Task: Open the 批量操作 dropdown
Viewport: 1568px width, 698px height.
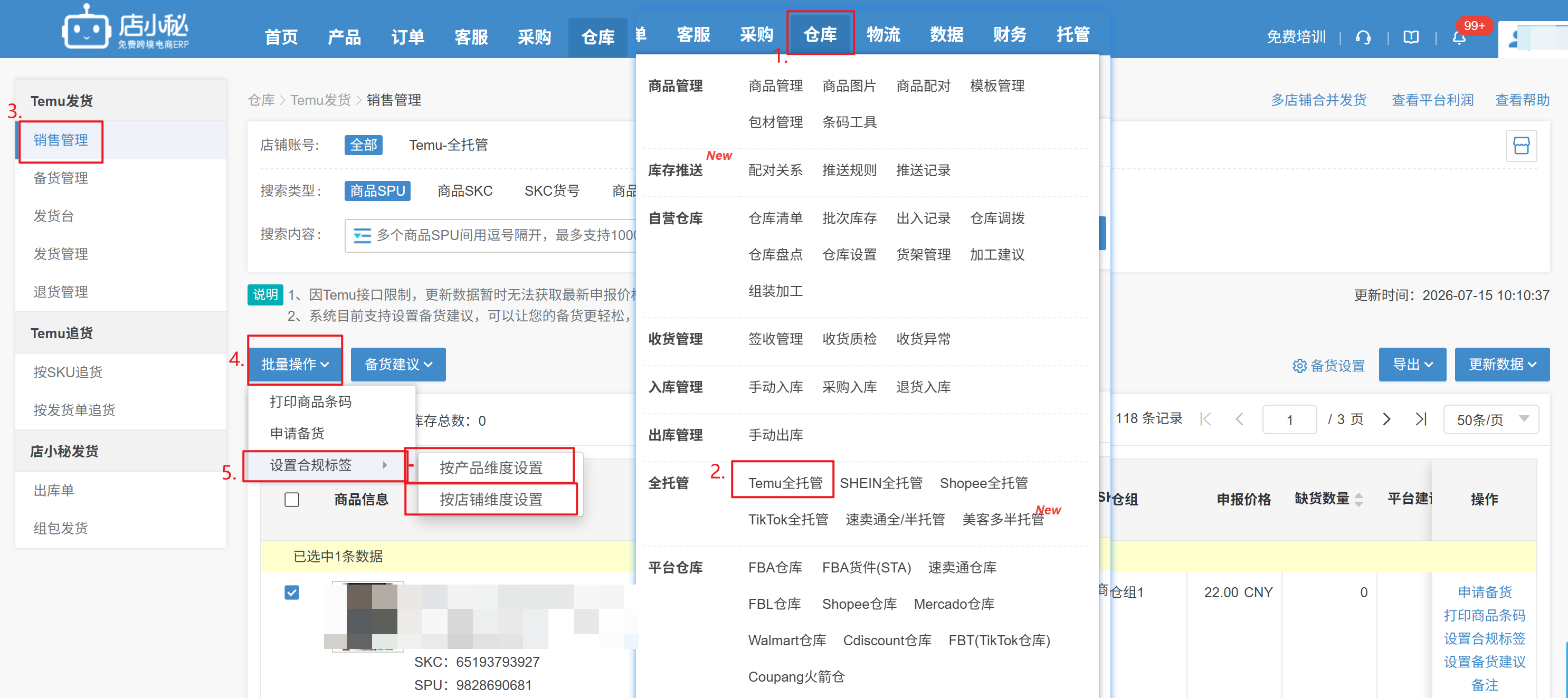Action: 294,364
